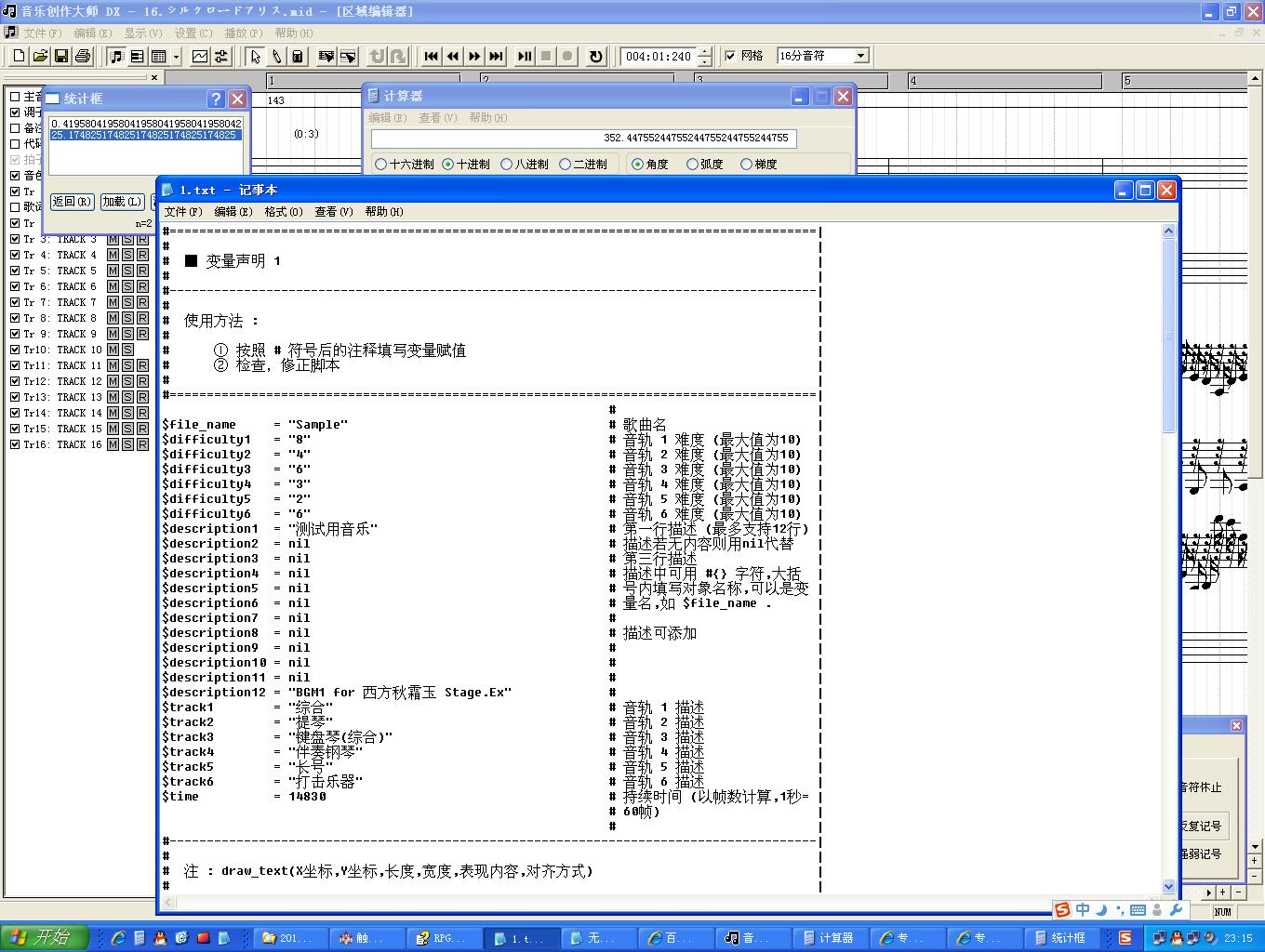1265x952 pixels.
Task: Rewind playback to the beginning
Action: (431, 57)
